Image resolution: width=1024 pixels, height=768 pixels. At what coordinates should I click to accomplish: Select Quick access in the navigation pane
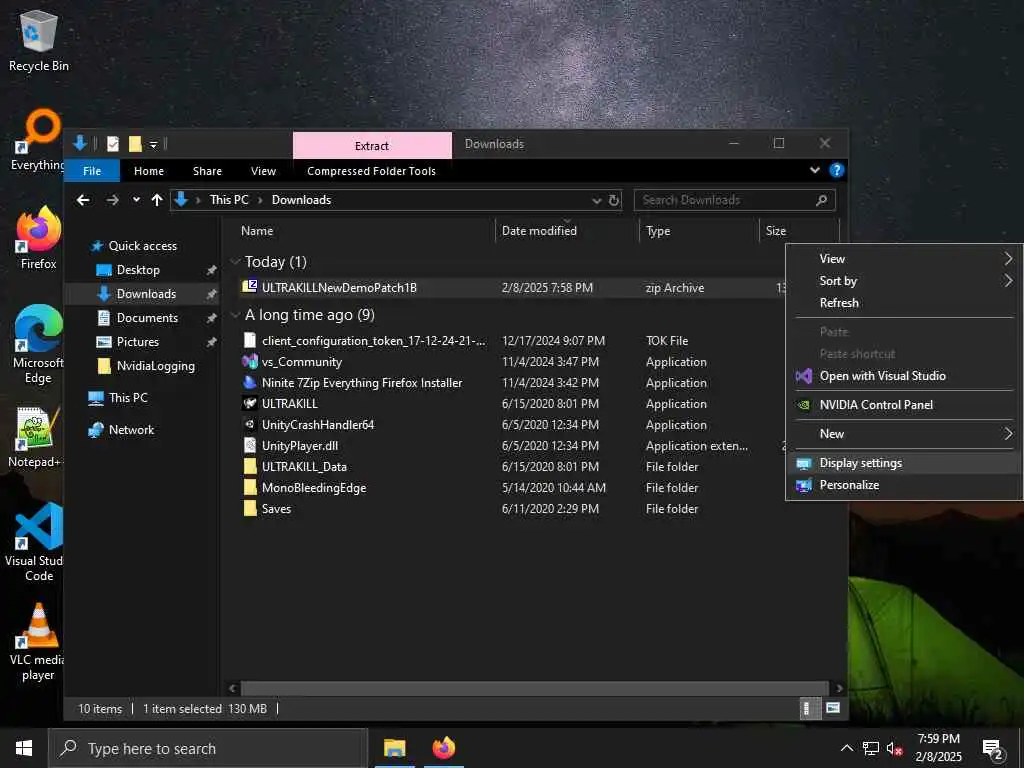point(142,246)
